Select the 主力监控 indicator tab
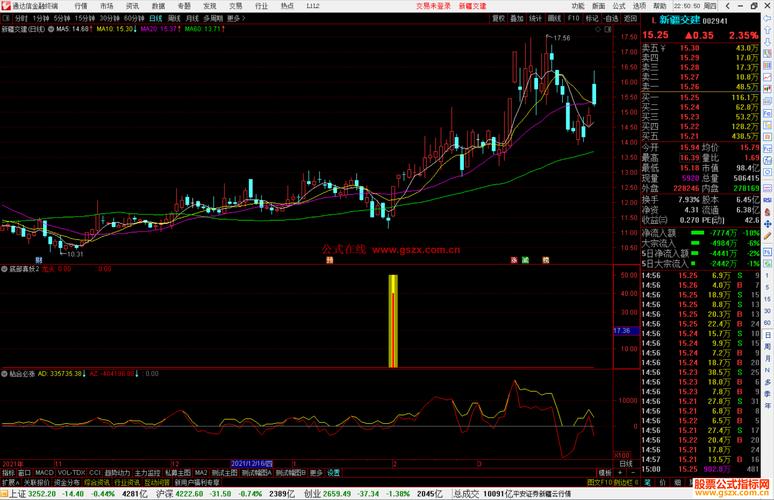The height and width of the screenshot is (500, 774). click(x=148, y=473)
